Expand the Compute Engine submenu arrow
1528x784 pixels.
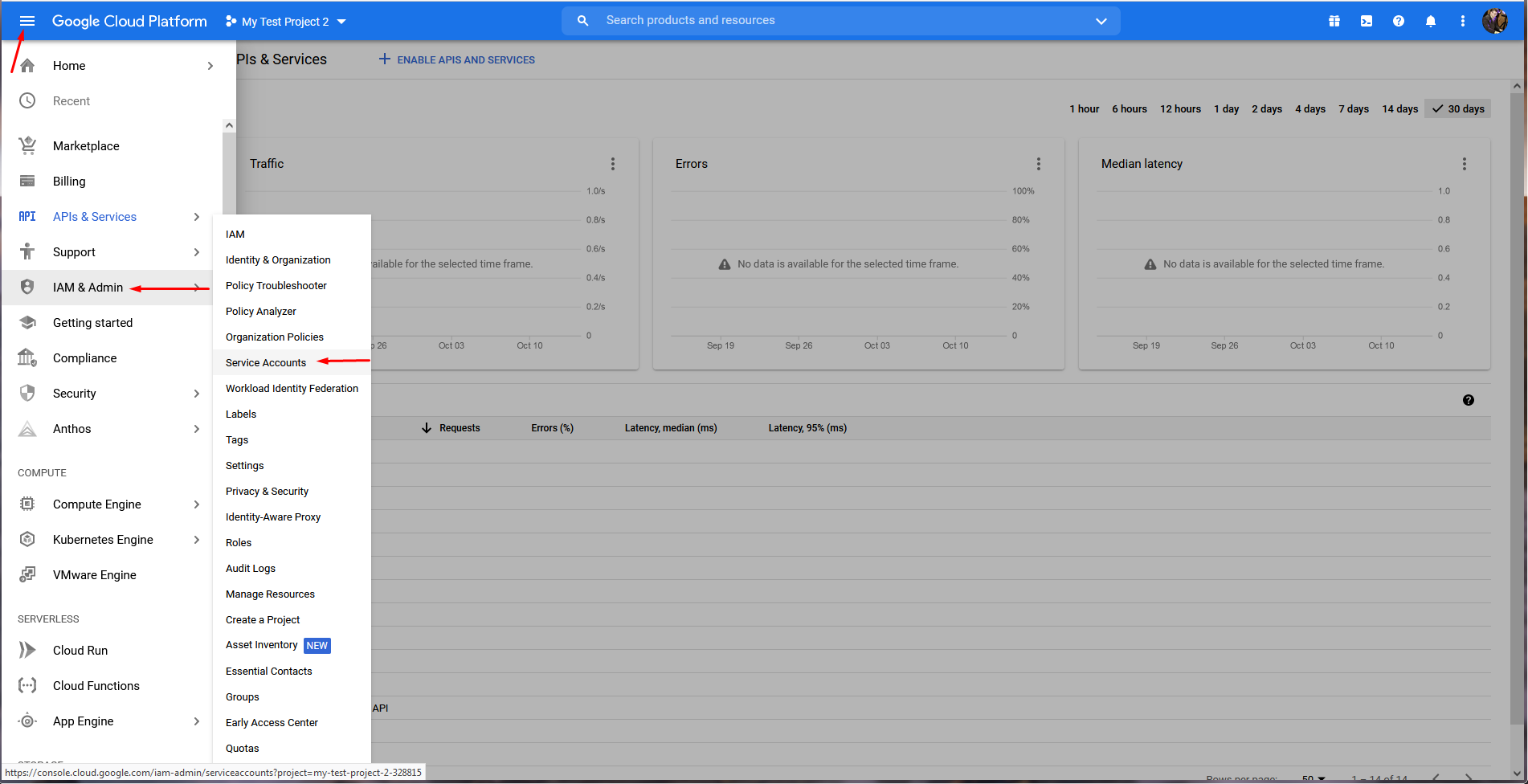coord(197,504)
